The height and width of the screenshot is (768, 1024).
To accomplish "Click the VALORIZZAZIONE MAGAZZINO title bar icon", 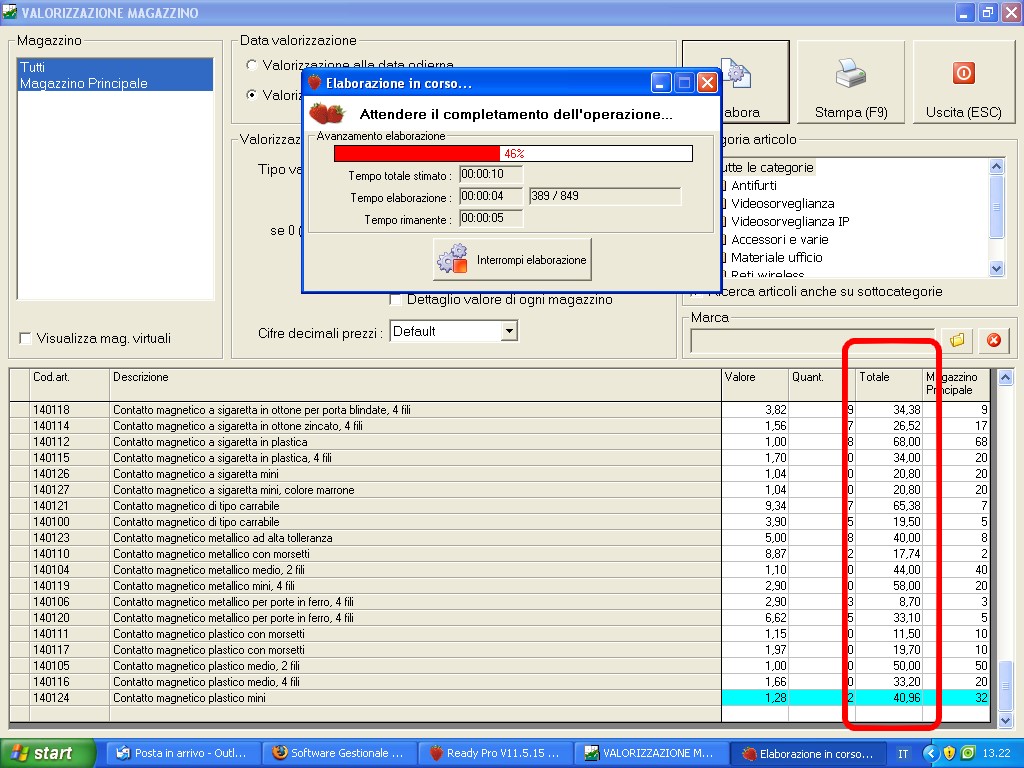I will tap(10, 12).
